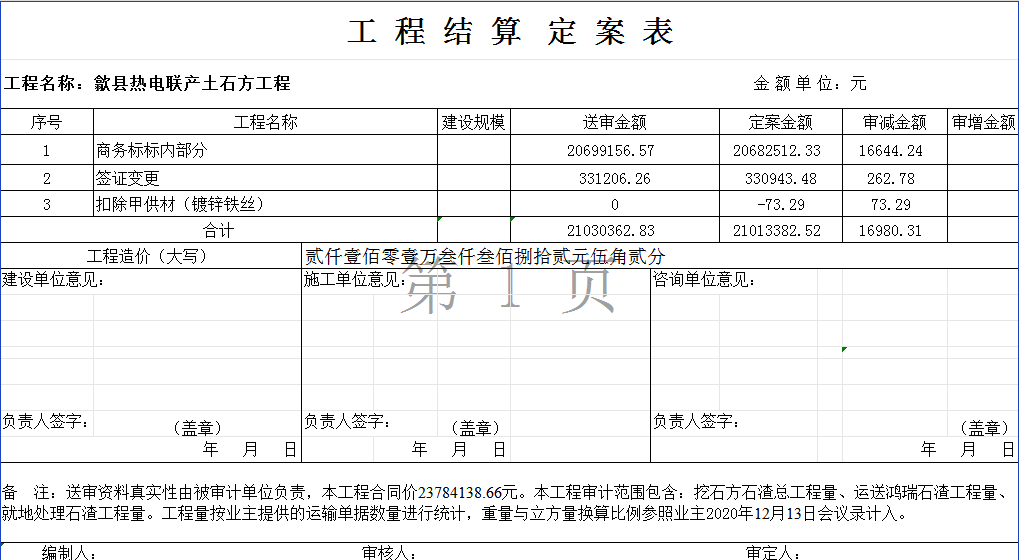1019x560 pixels.
Task: Click the 合计 row label cell
Action: tap(219, 231)
